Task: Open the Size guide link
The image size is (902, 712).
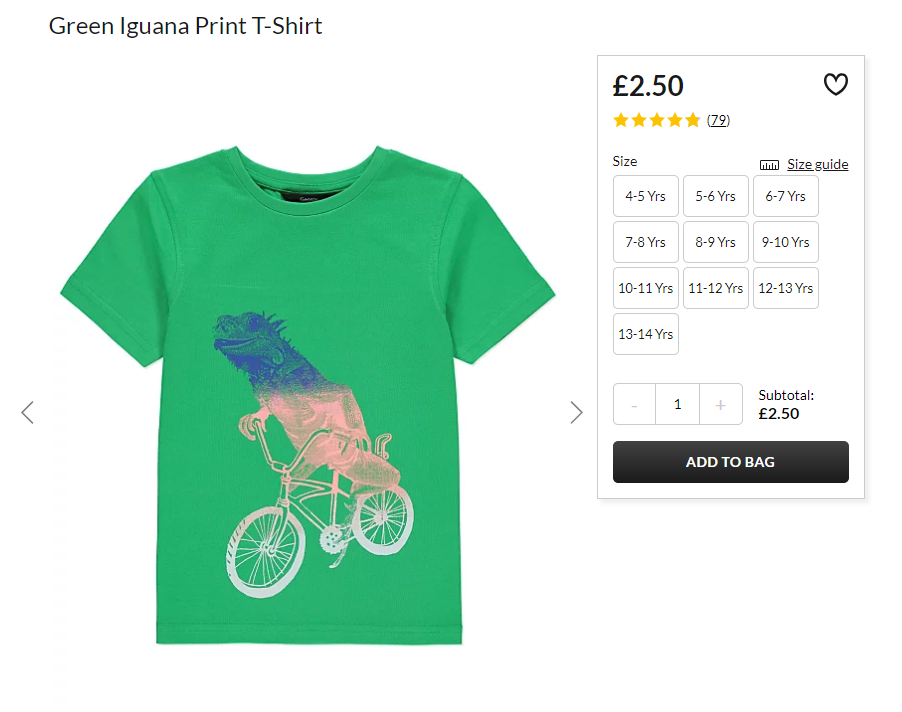Action: coord(817,164)
